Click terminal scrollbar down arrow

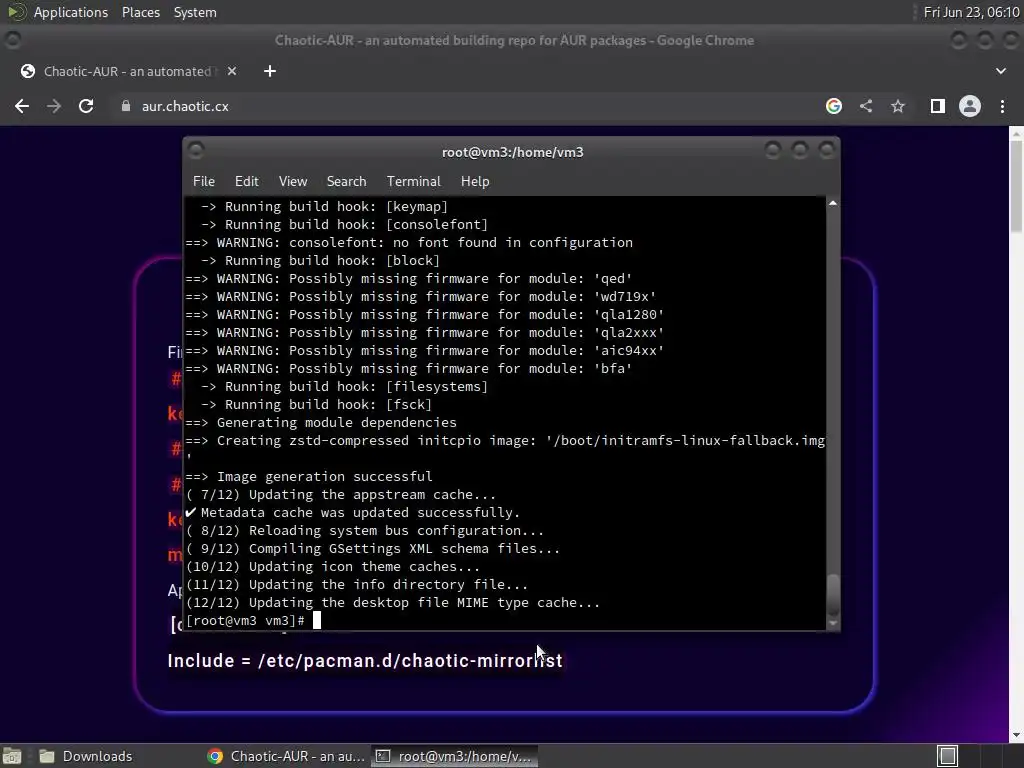[x=833, y=624]
